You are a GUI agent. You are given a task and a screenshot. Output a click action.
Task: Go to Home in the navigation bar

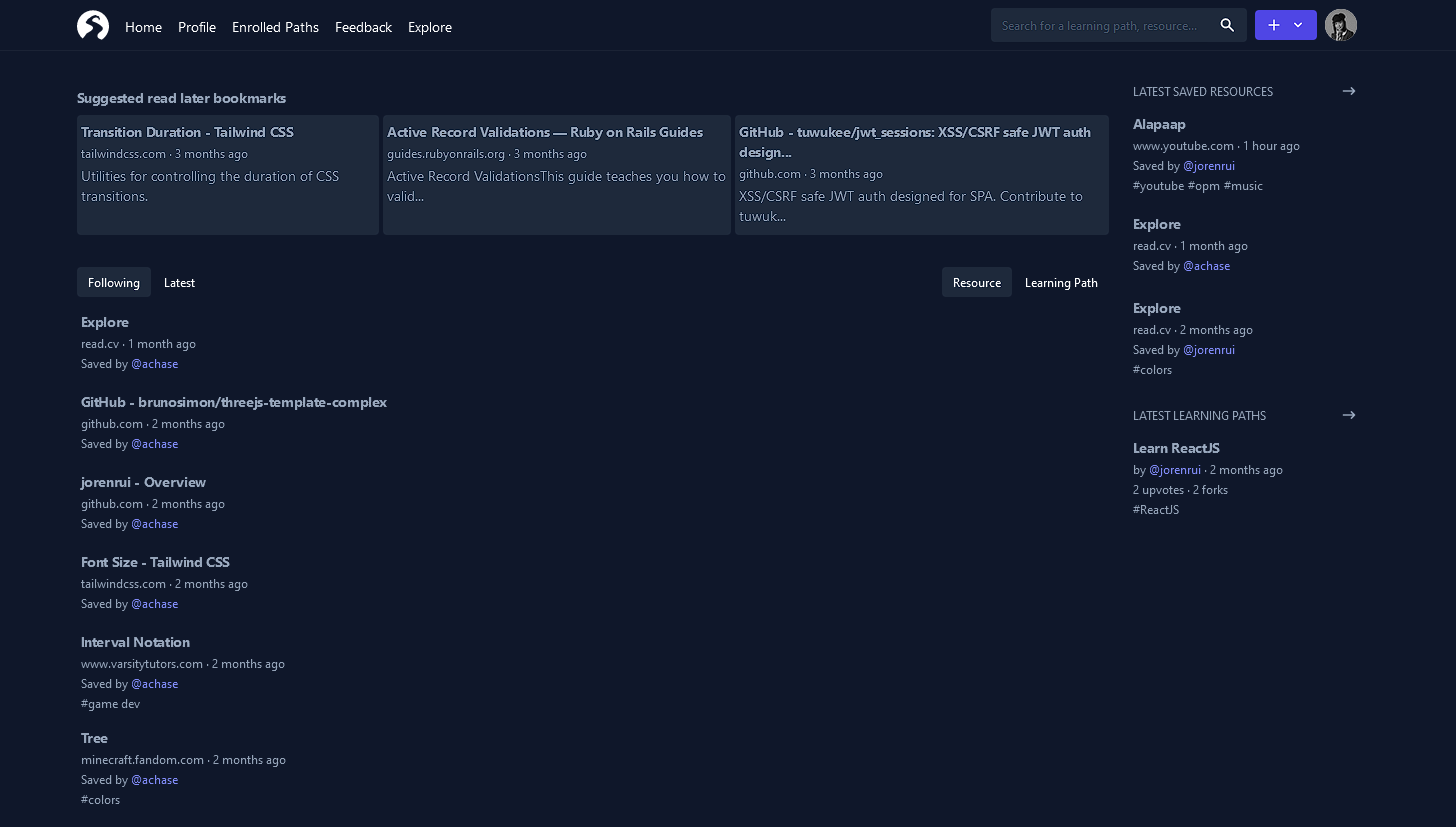(143, 27)
